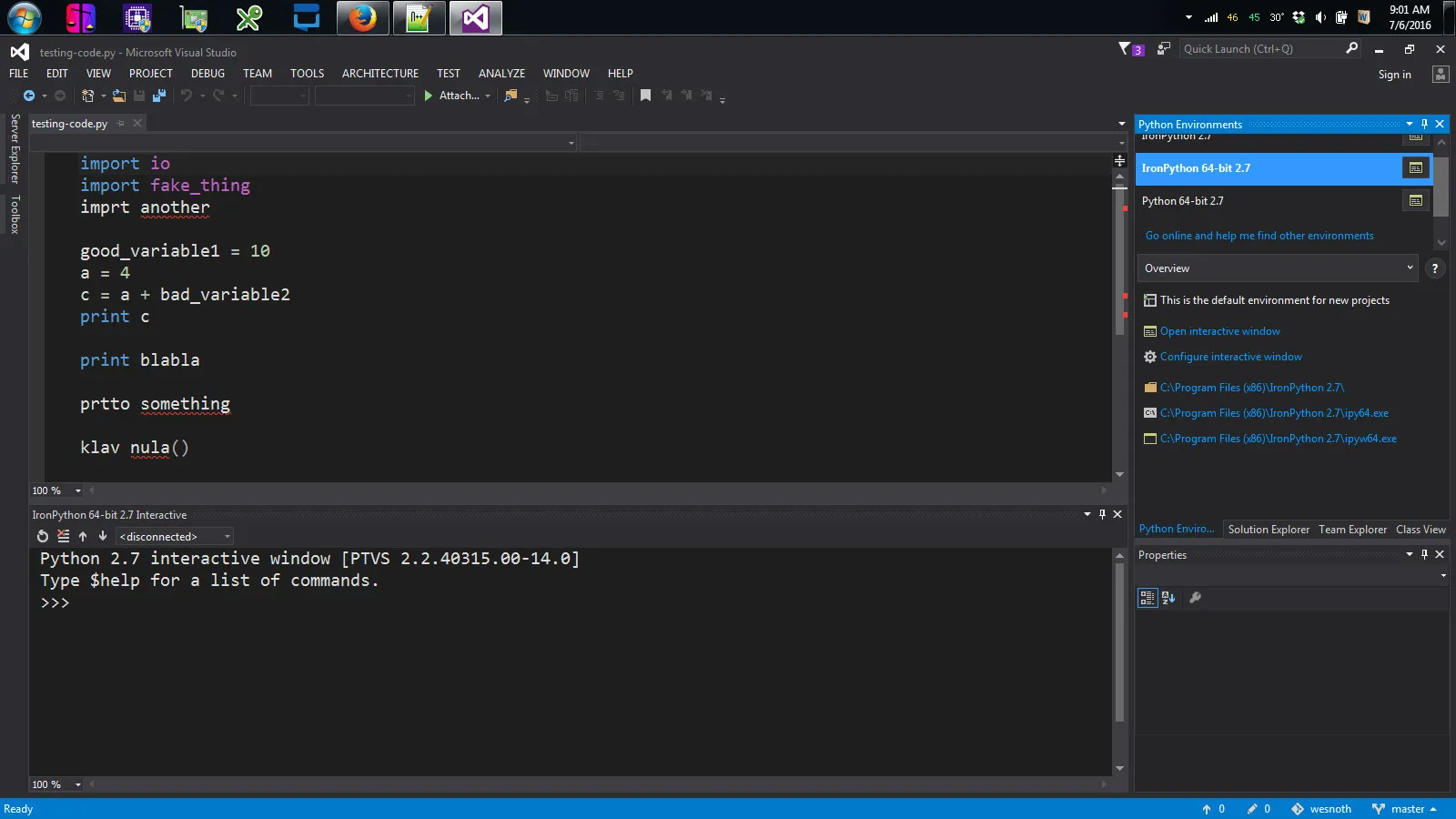Click the Navigate Backward arrow icon
The width and height of the screenshot is (1456, 819).
pos(29,96)
